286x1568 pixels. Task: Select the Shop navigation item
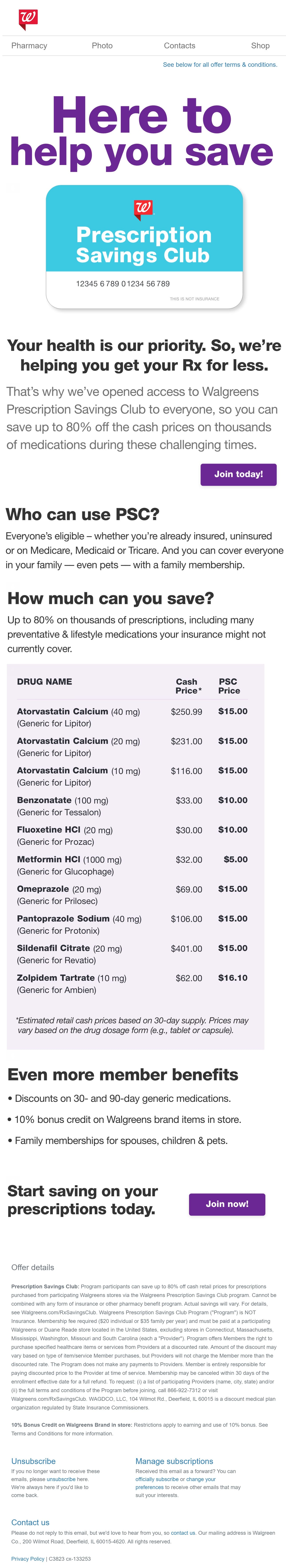point(260,46)
